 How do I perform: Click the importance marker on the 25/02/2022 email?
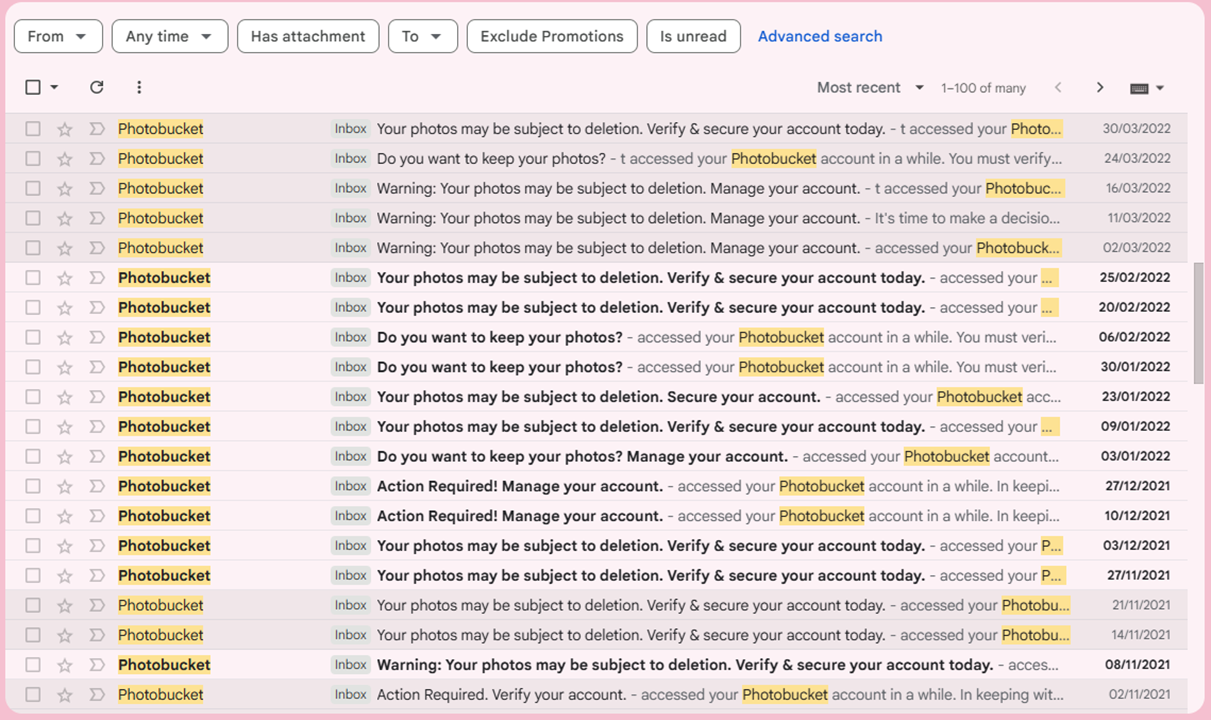[95, 277]
